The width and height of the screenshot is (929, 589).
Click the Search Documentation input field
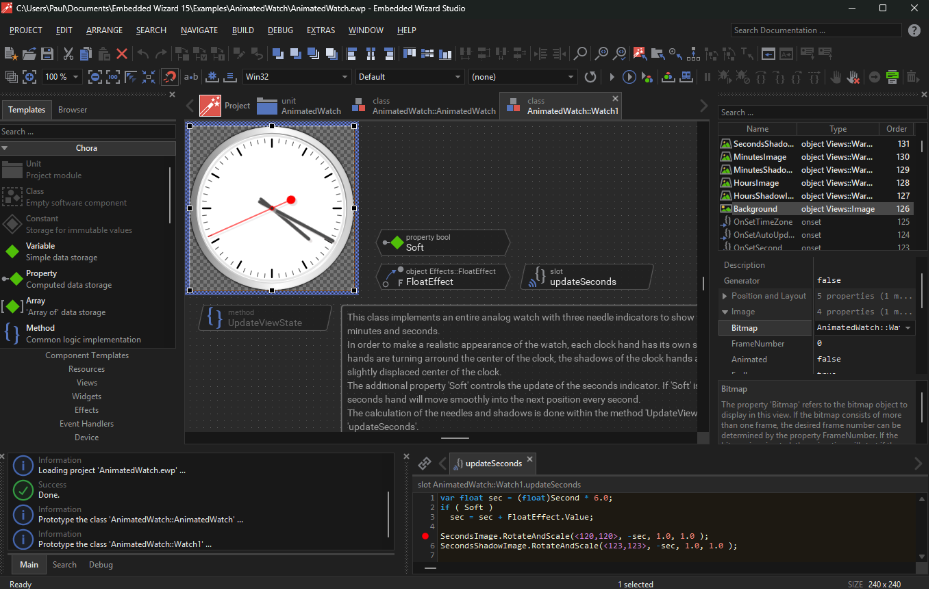(813, 30)
